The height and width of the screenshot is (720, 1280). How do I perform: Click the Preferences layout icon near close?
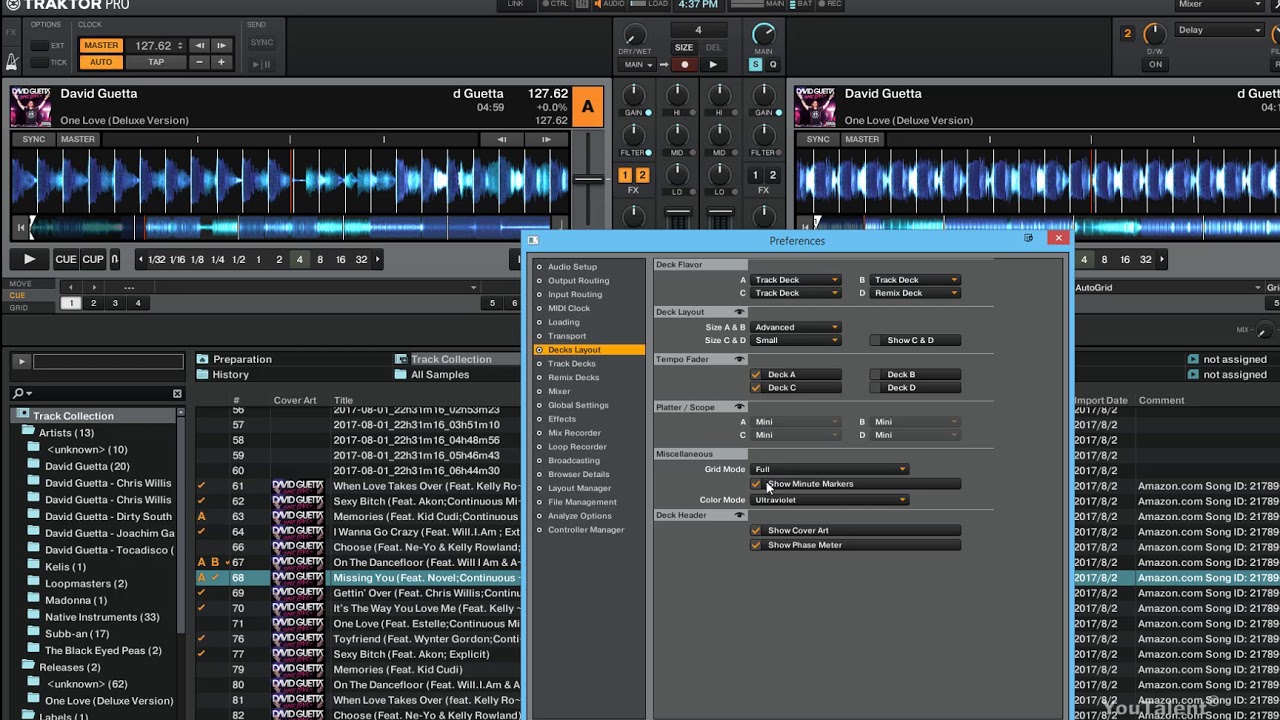point(1028,239)
